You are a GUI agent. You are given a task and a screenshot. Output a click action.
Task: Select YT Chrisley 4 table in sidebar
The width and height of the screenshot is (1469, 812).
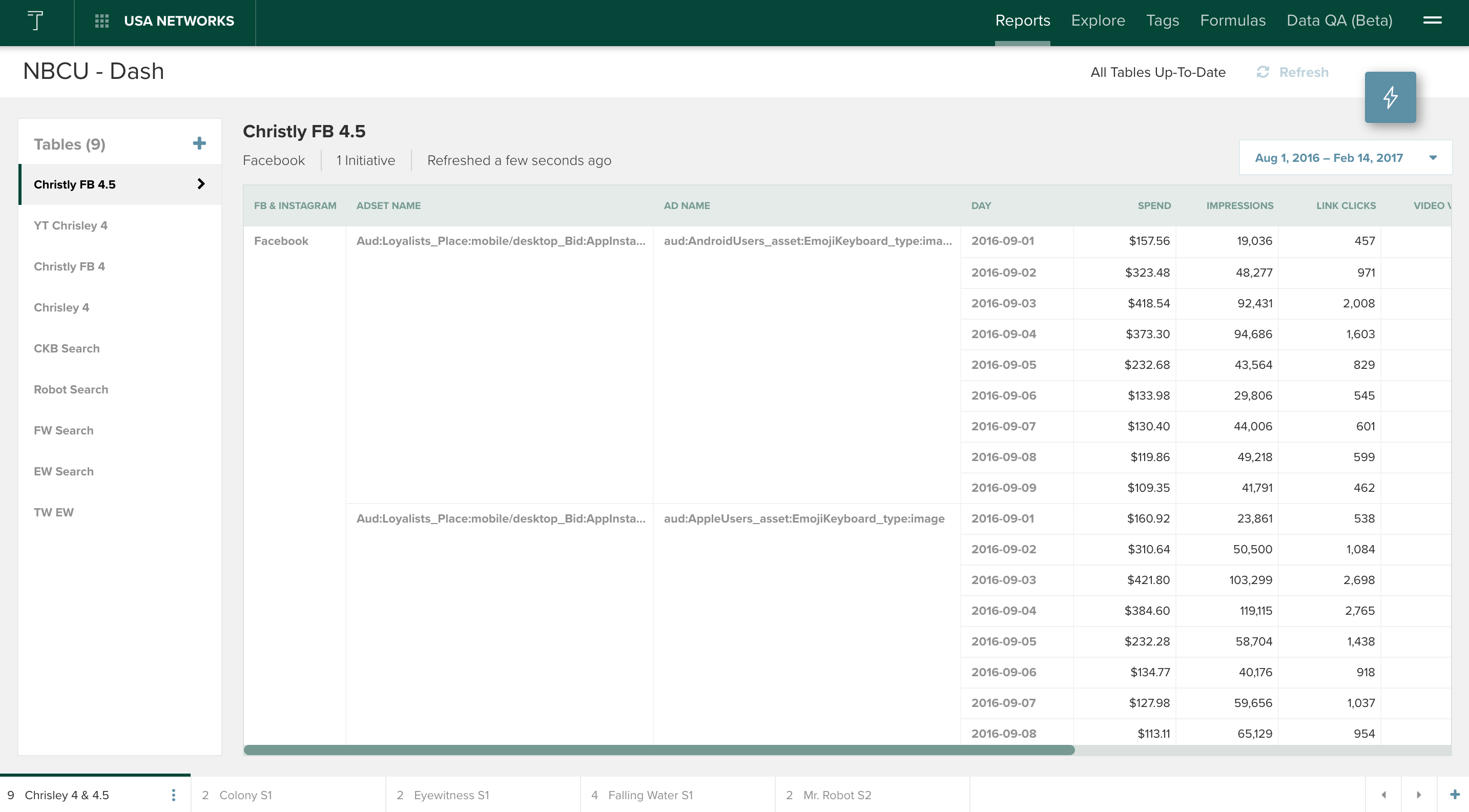pyautogui.click(x=71, y=225)
